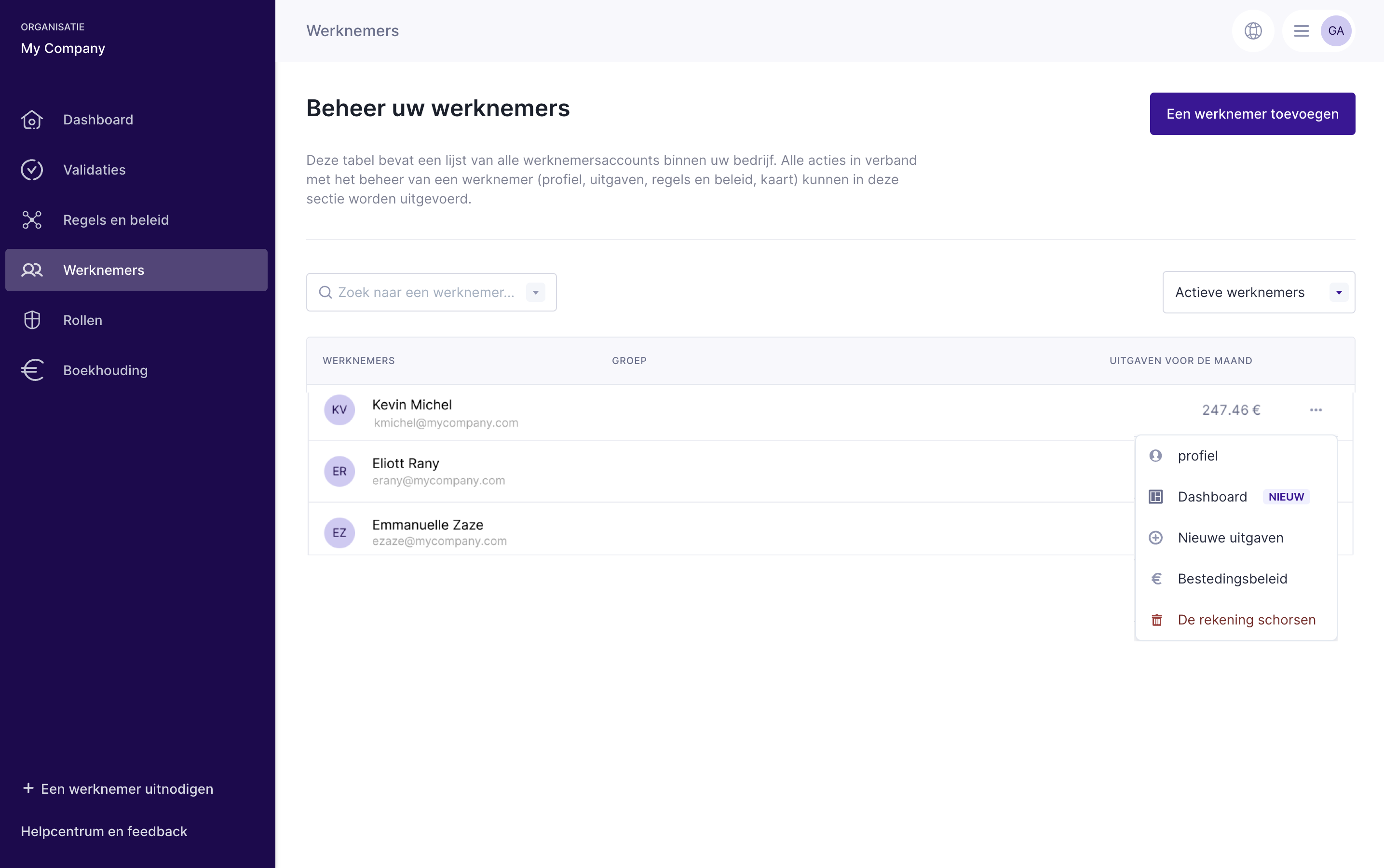Open Bestedingsbeleid from context menu
Screen dimensions: 1384x868
tap(1232, 579)
